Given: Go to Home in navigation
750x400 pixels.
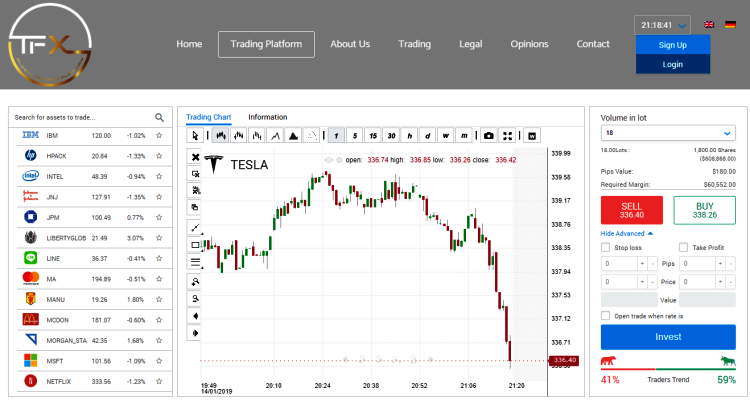Looking at the screenshot, I should (189, 44).
